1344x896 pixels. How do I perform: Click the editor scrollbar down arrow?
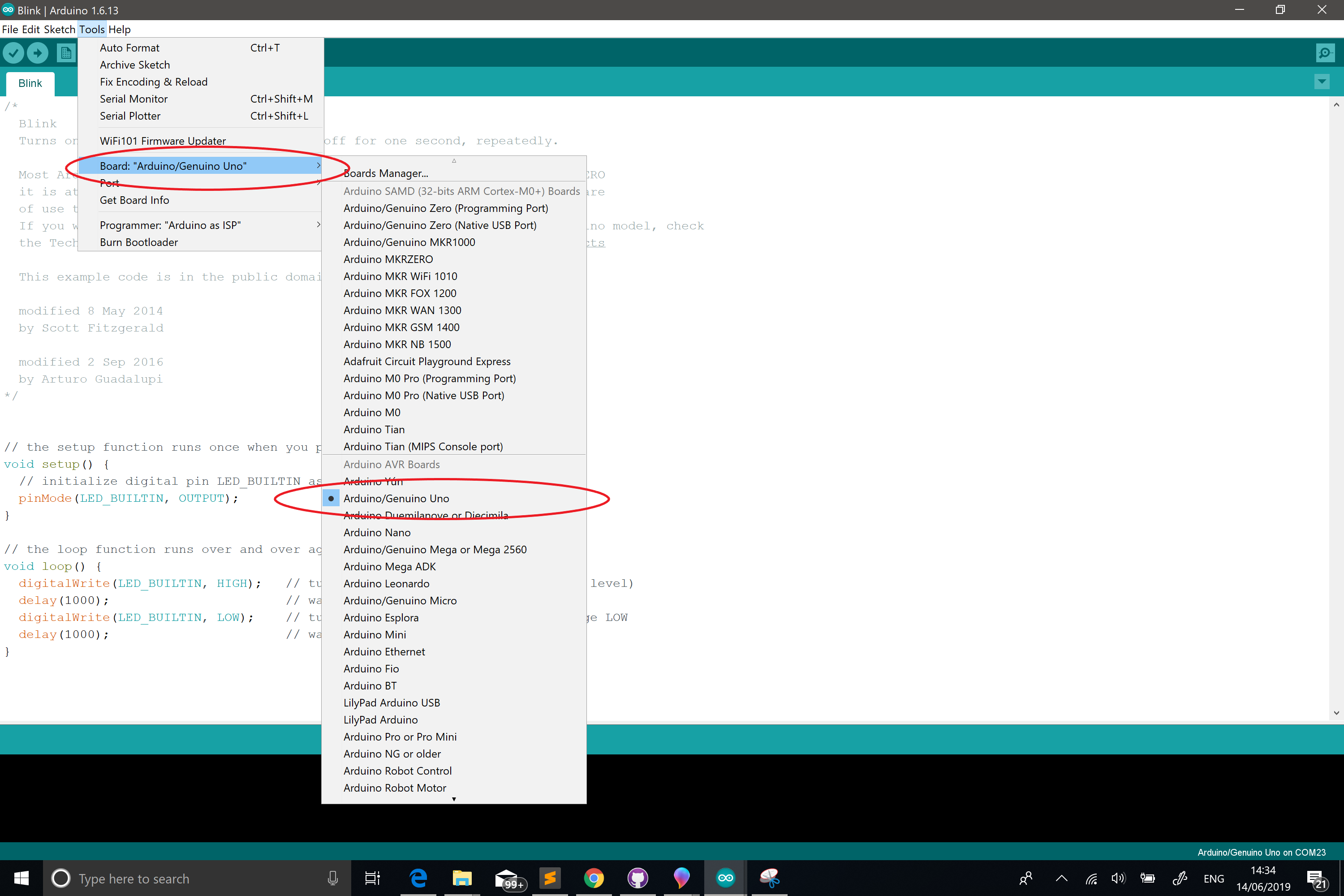tap(1336, 713)
